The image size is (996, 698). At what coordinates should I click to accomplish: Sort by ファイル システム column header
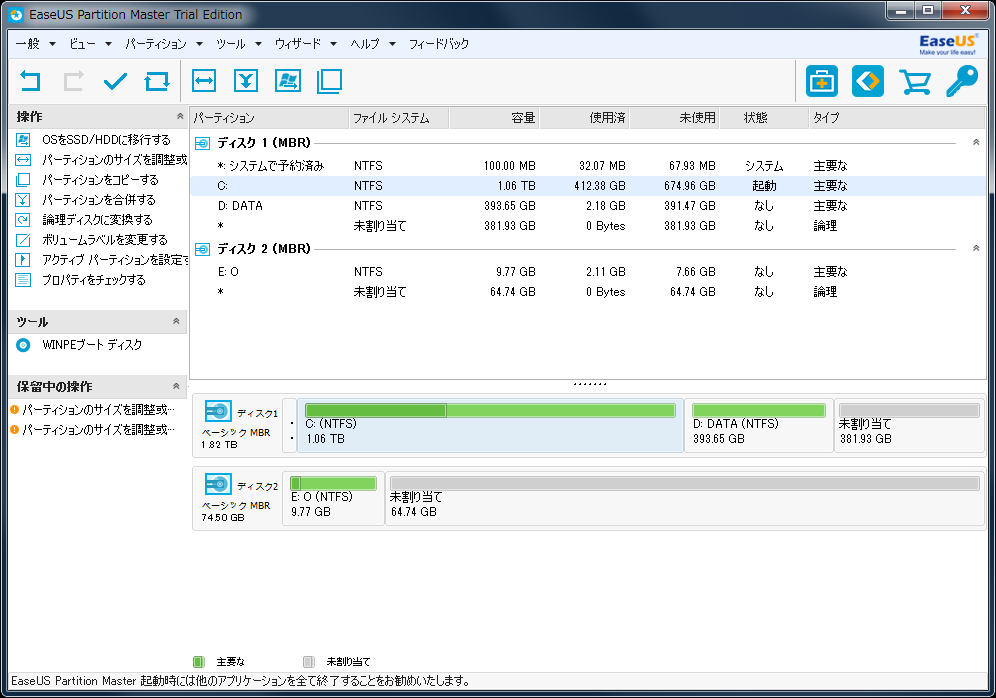(x=399, y=117)
